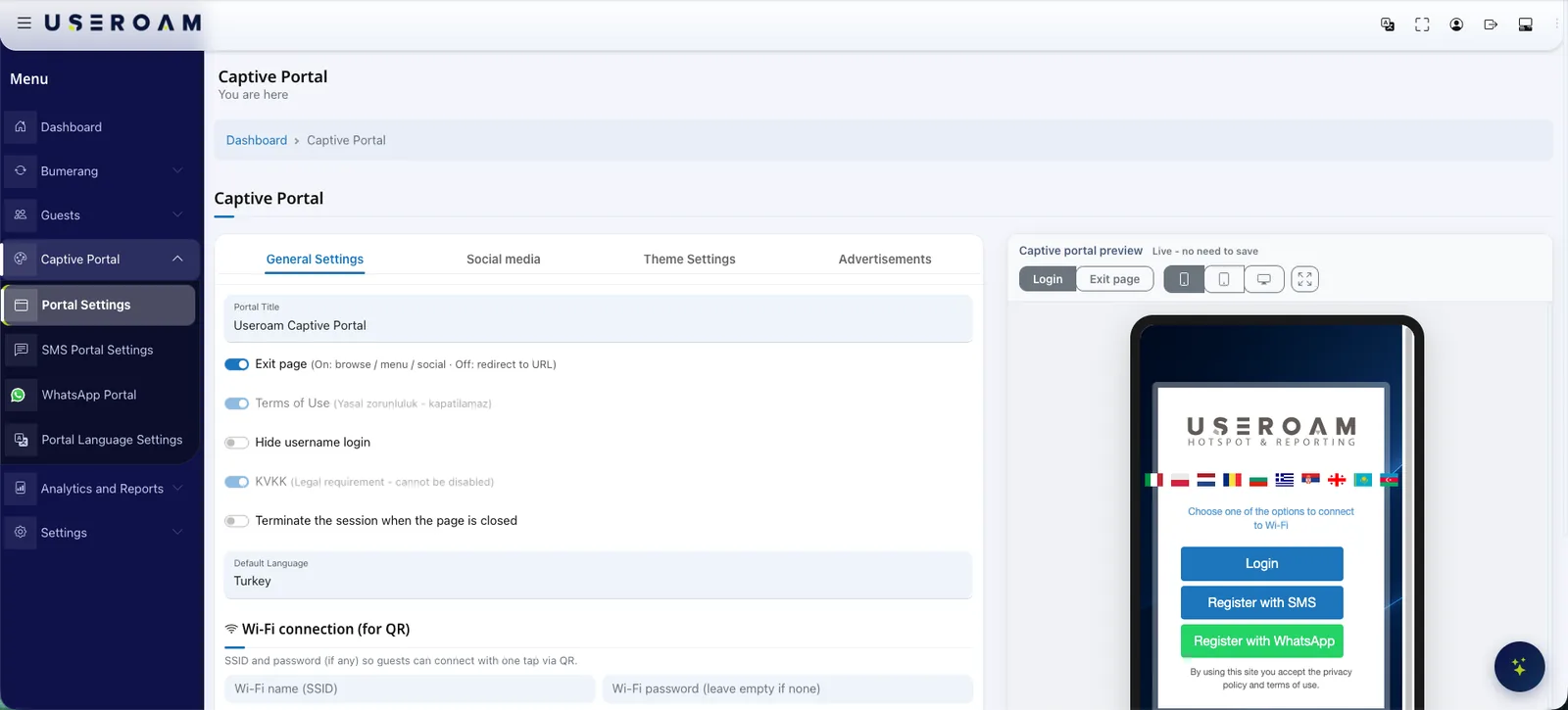Expand the Analytics and Reports chevron

pos(177,488)
